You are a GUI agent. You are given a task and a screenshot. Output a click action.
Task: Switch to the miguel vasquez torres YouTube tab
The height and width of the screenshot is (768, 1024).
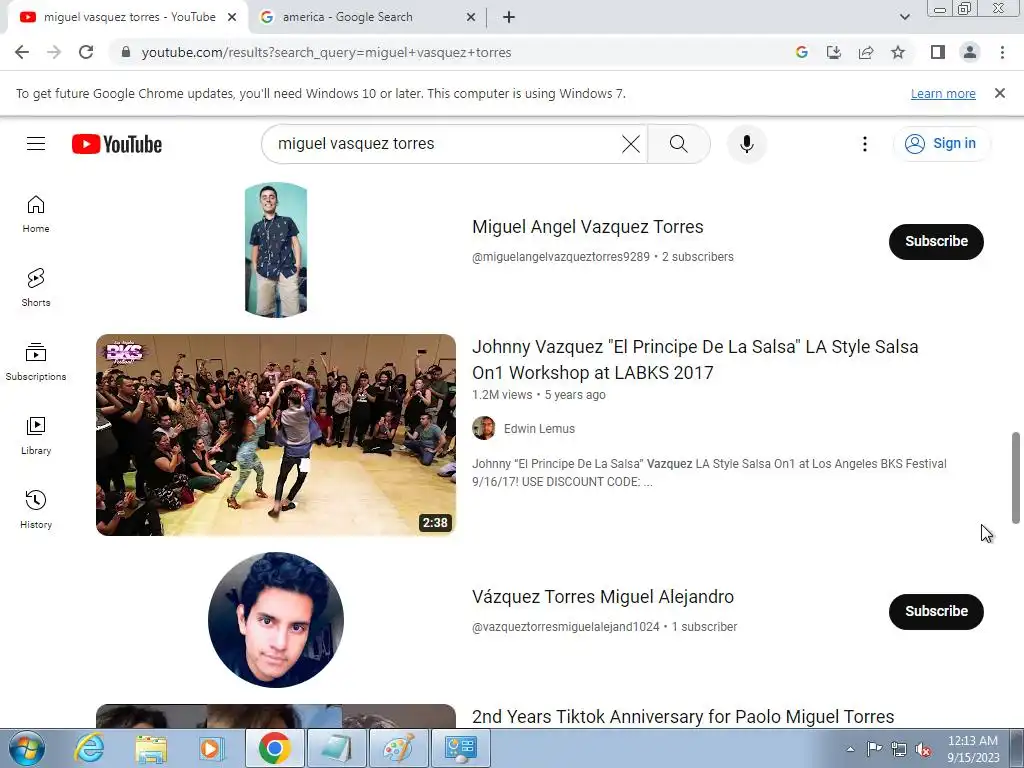click(128, 18)
